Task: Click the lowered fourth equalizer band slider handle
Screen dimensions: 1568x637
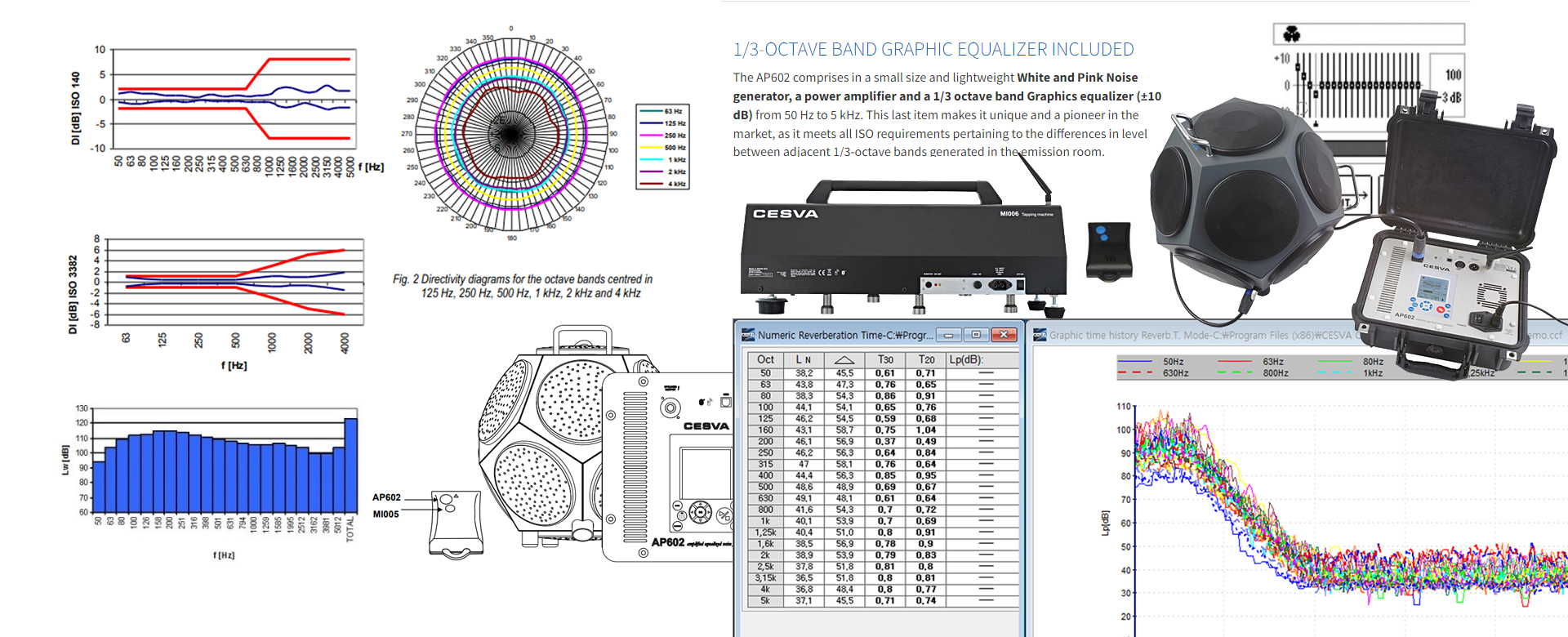Action: coord(1316,94)
